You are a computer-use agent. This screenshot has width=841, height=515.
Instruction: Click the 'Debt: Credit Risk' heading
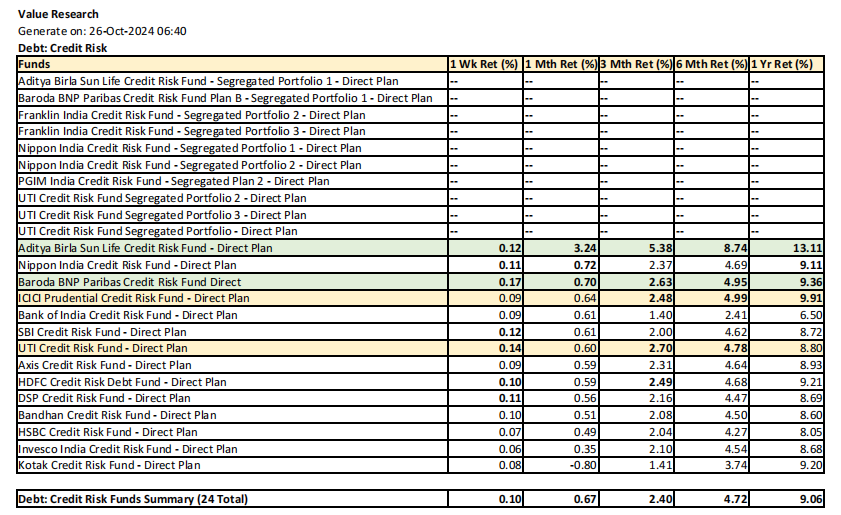[x=62, y=48]
